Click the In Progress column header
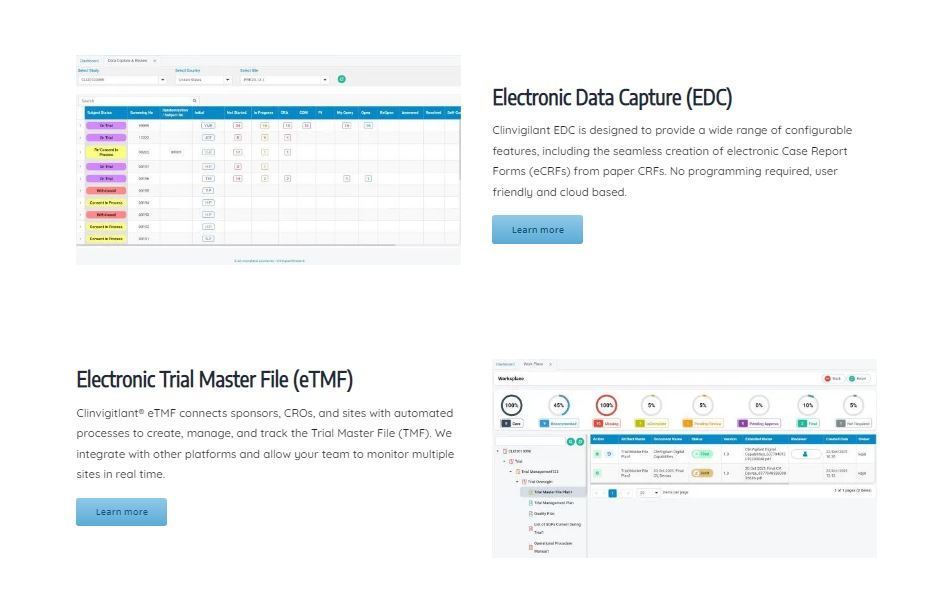The height and width of the screenshot is (614, 936). [264, 113]
